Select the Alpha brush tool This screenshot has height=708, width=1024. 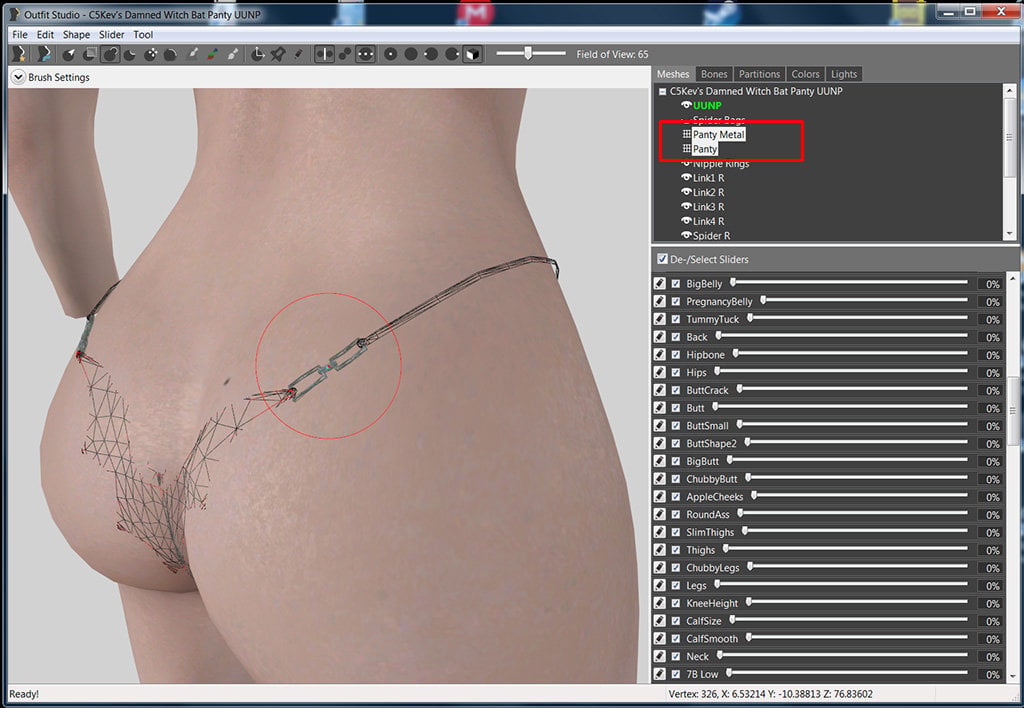pos(233,54)
